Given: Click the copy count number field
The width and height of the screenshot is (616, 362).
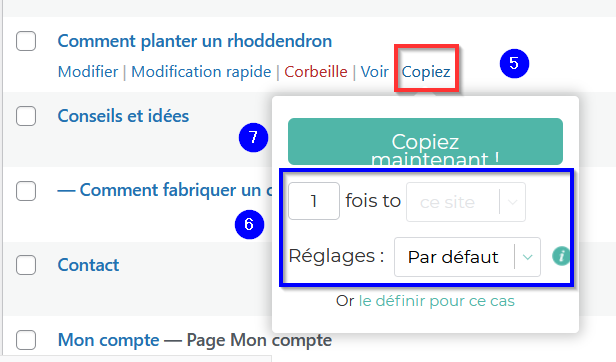Looking at the screenshot, I should pyautogui.click(x=314, y=201).
